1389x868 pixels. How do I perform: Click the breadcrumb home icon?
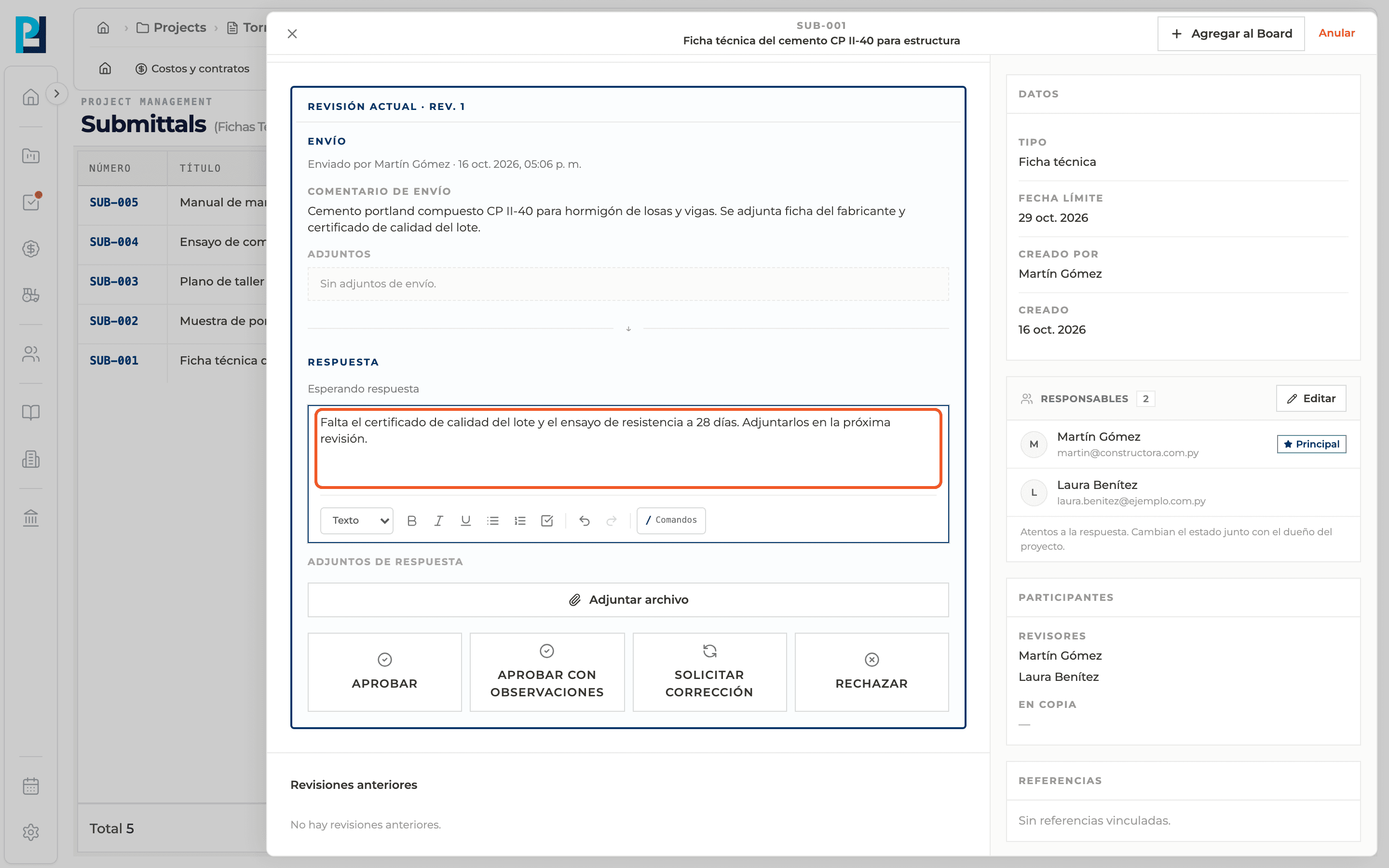(103, 27)
